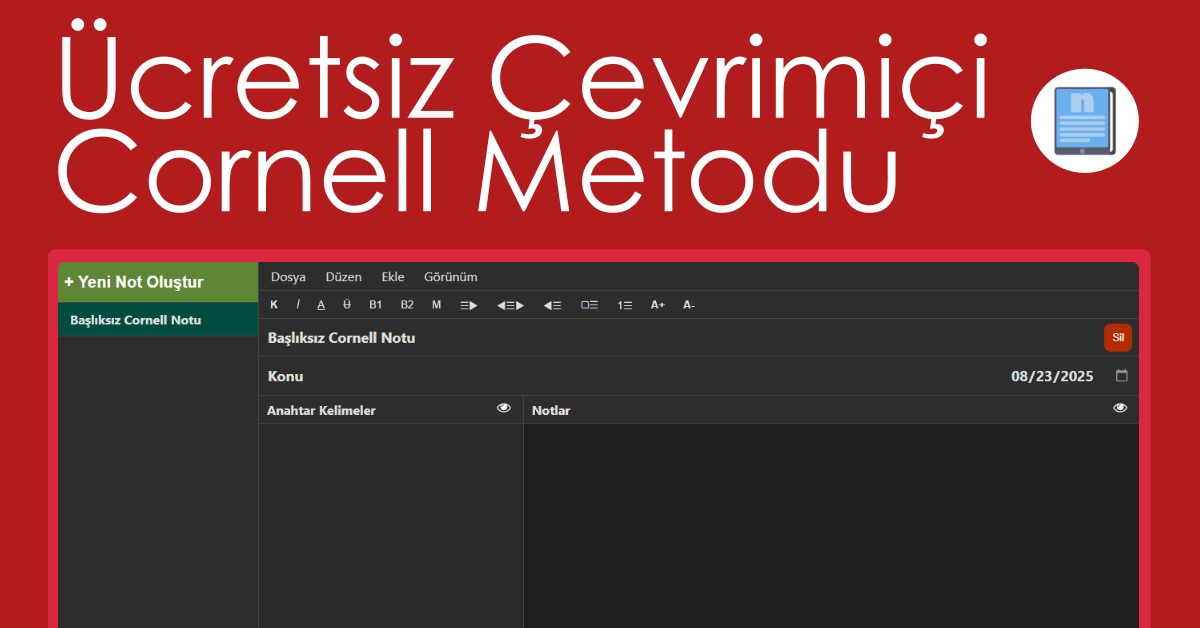Viewport: 1200px width, 628px height.
Task: Select Başlıksız Cornell Notu in sidebar
Action: tap(158, 320)
